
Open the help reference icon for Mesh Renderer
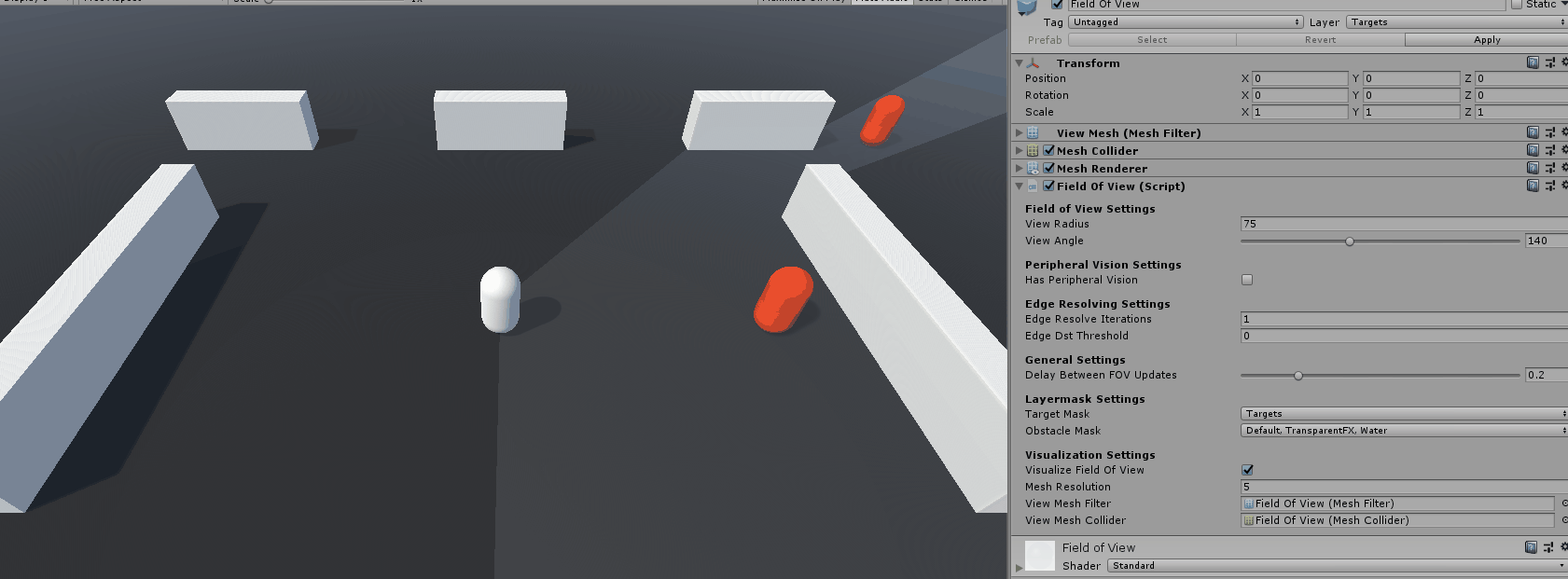(1533, 168)
